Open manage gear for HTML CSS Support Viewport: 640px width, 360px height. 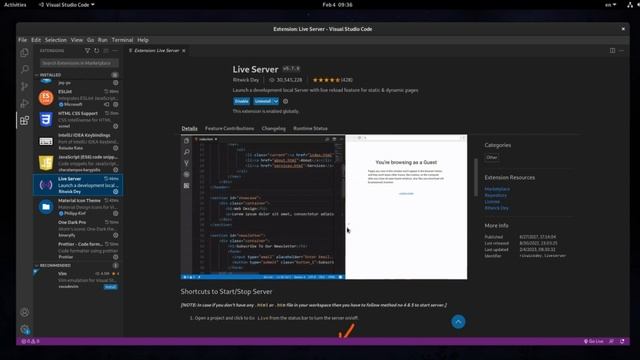[x=116, y=126]
